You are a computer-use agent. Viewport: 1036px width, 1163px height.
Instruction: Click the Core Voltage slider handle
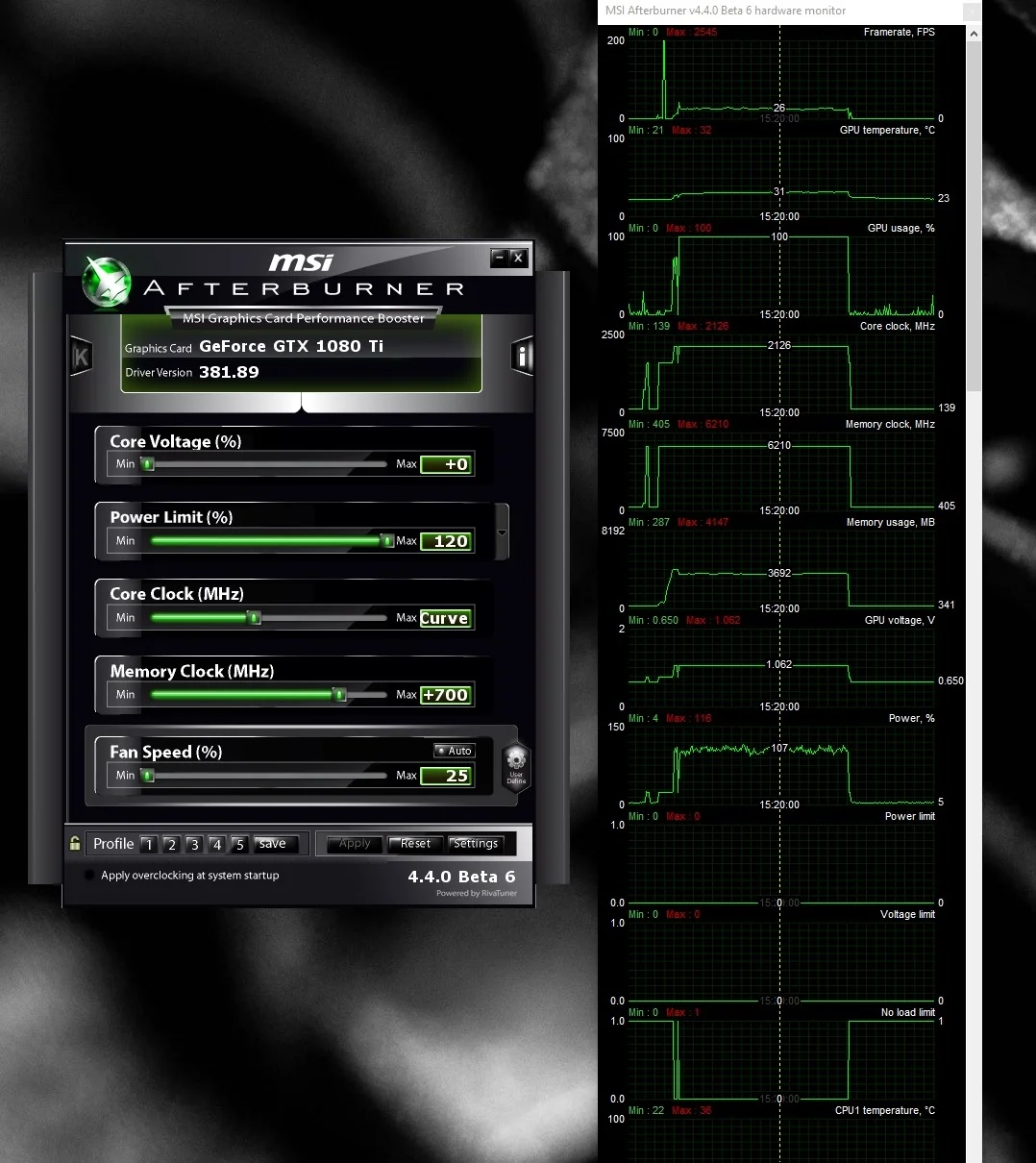point(148,464)
